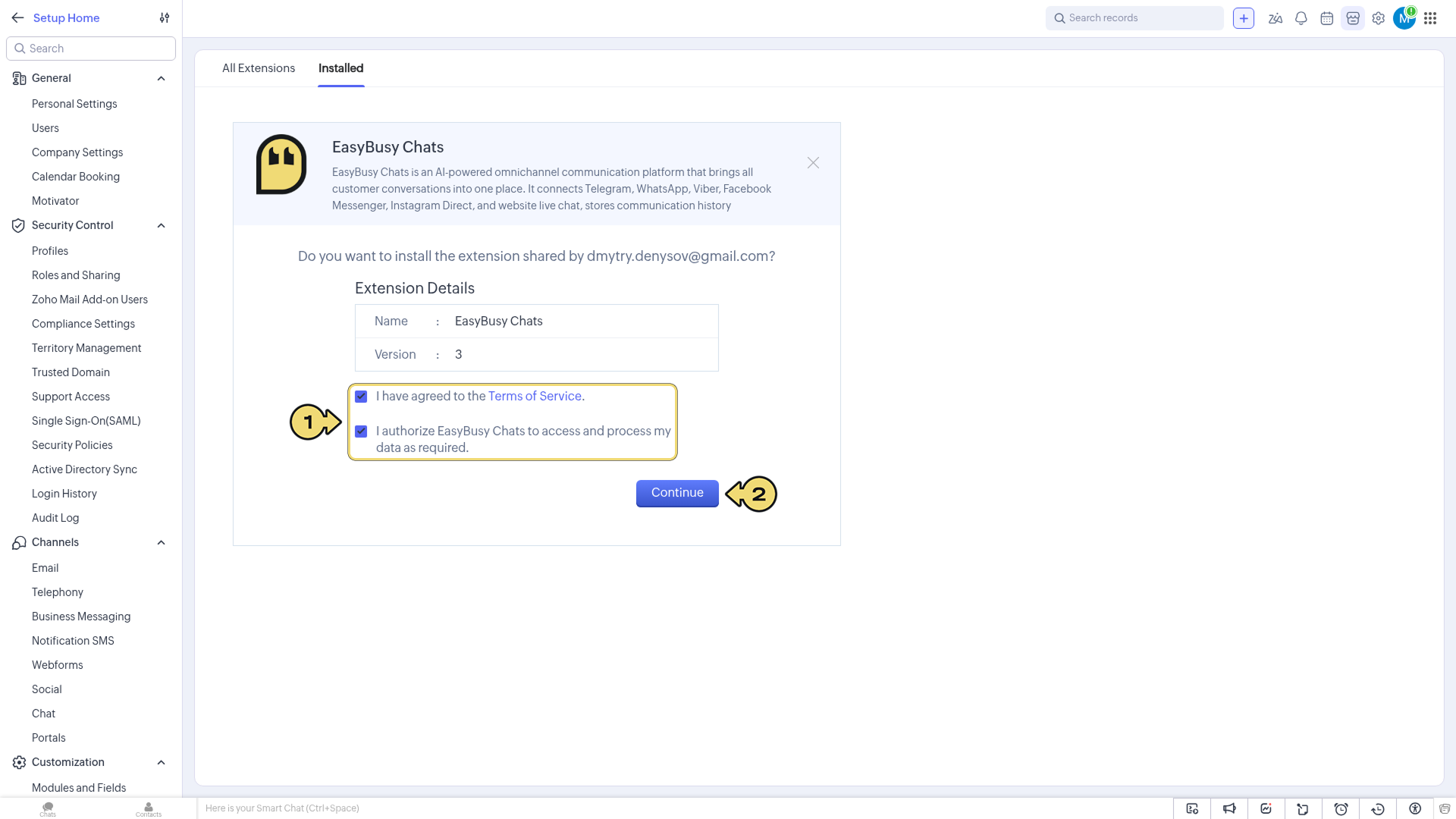Screen dimensions: 1456x819
Task: Open Modules and Fields
Action: (x=79, y=788)
